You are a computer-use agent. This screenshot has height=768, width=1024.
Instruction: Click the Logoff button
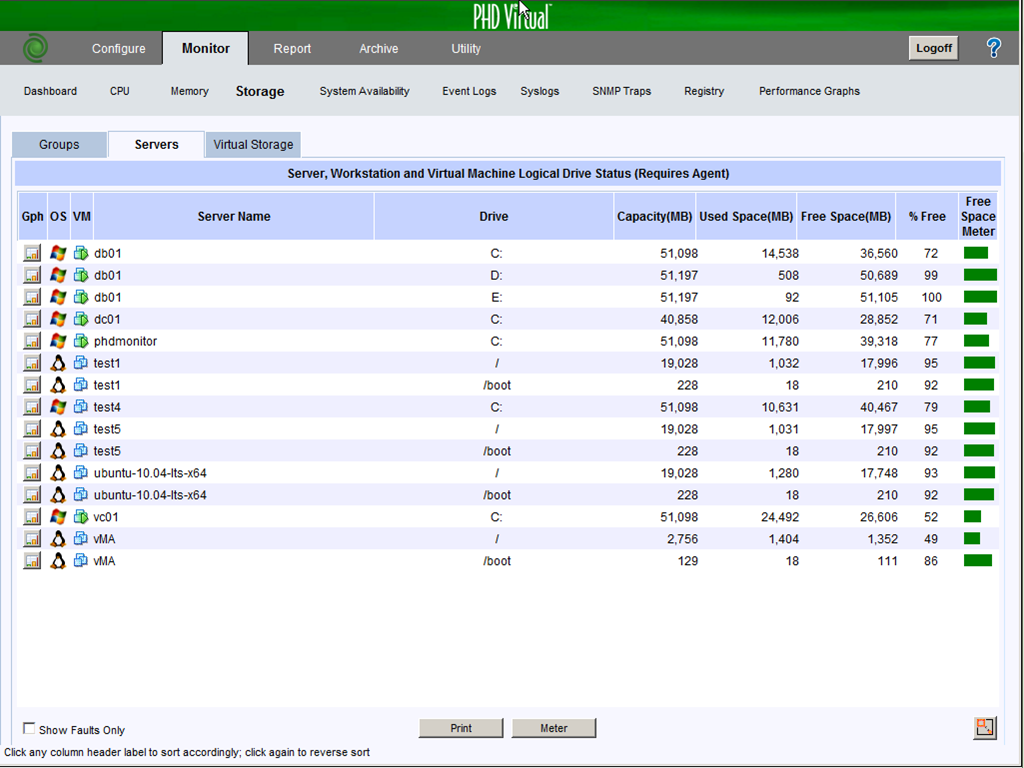pyautogui.click(x=933, y=48)
